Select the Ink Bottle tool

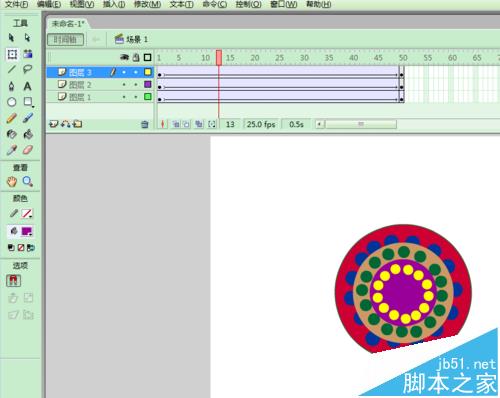12,134
